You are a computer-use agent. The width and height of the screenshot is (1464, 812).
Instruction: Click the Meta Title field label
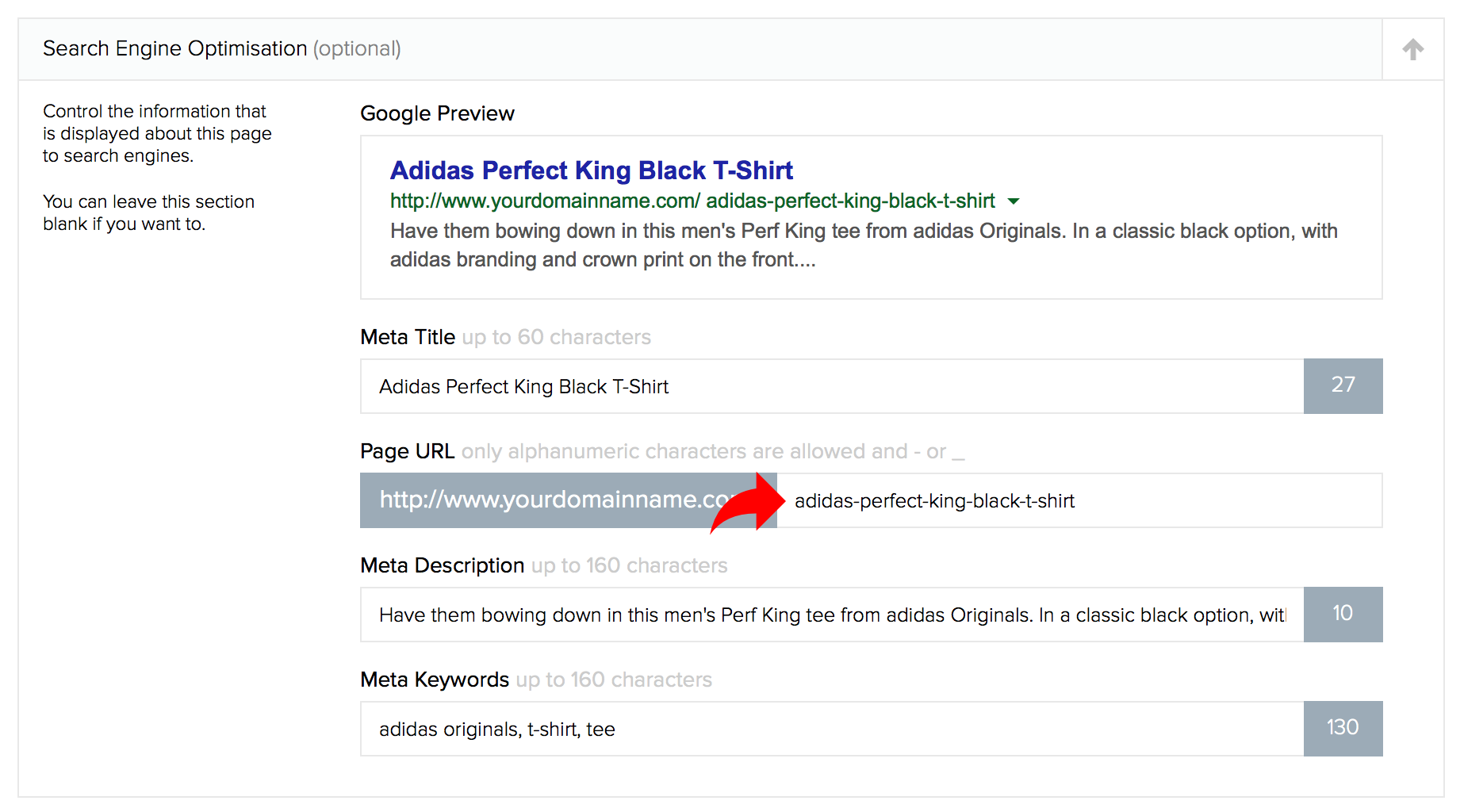(x=408, y=337)
